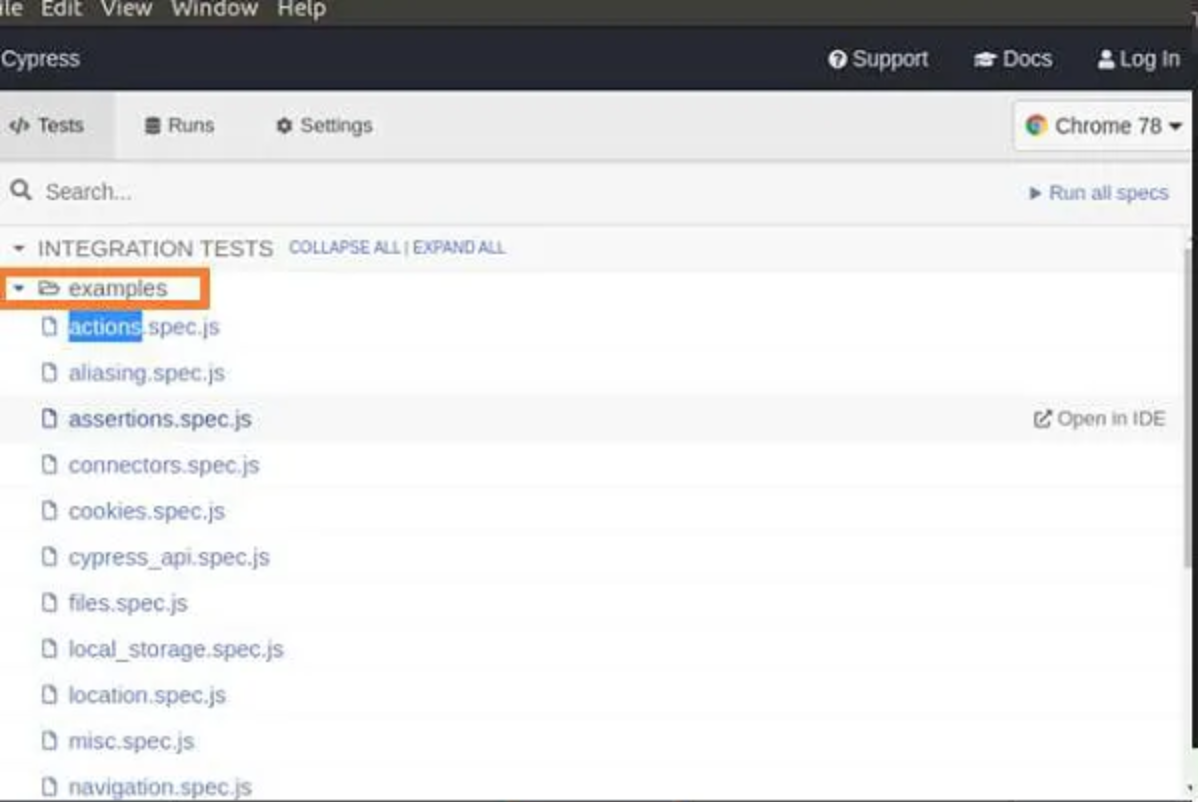Image resolution: width=1198 pixels, height=802 pixels.
Task: Click the examples folder icon
Action: pyautogui.click(x=49, y=288)
